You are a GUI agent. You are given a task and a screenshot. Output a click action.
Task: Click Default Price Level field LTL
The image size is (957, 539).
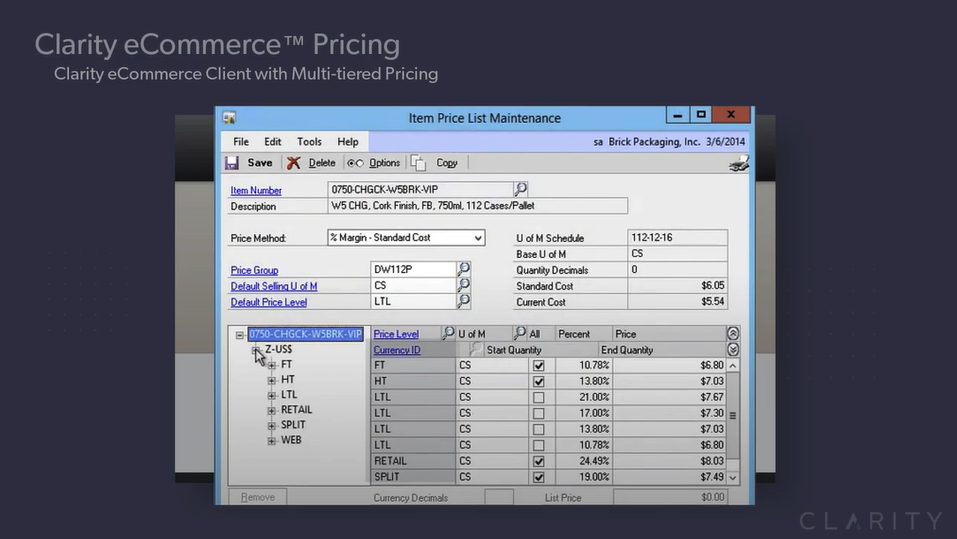413,302
